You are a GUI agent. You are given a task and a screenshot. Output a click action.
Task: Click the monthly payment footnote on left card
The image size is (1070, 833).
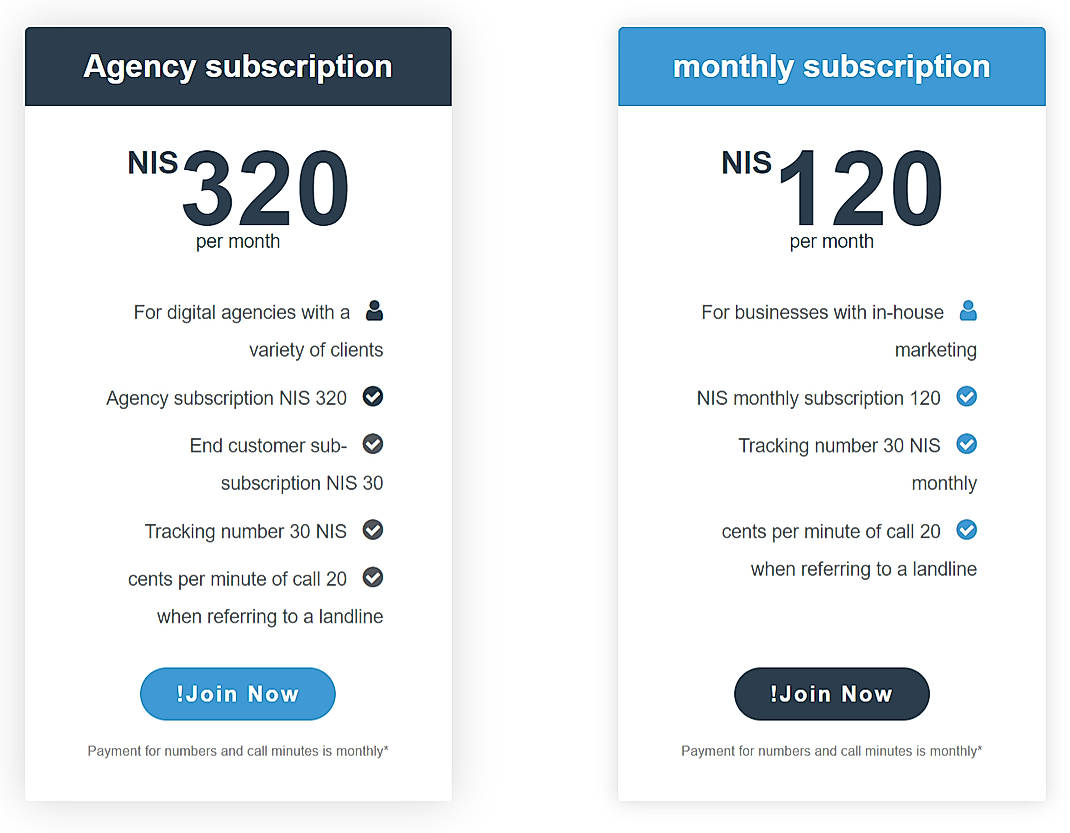pyautogui.click(x=237, y=750)
